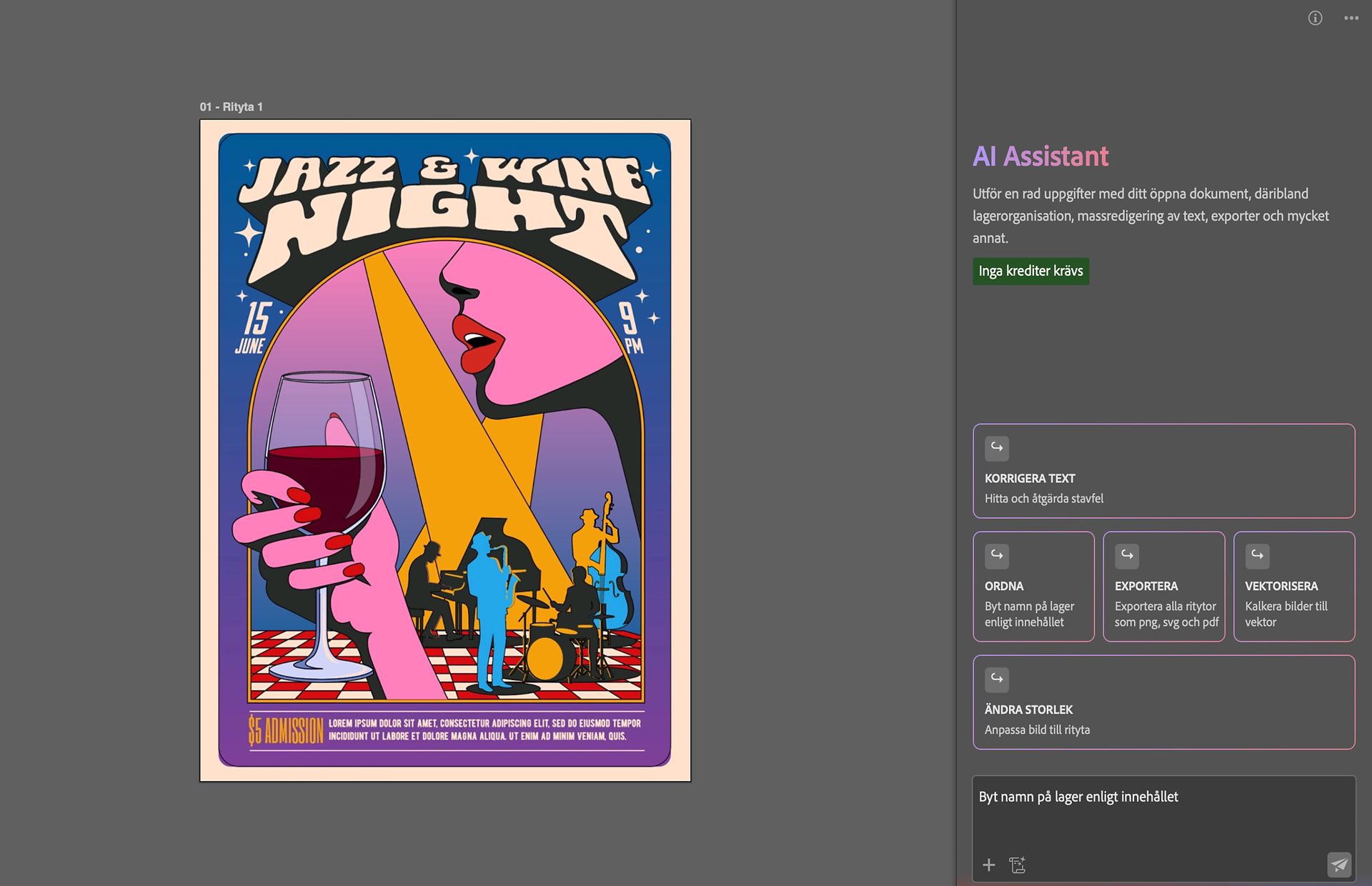
Task: Click the send arrow button
Action: point(1339,865)
